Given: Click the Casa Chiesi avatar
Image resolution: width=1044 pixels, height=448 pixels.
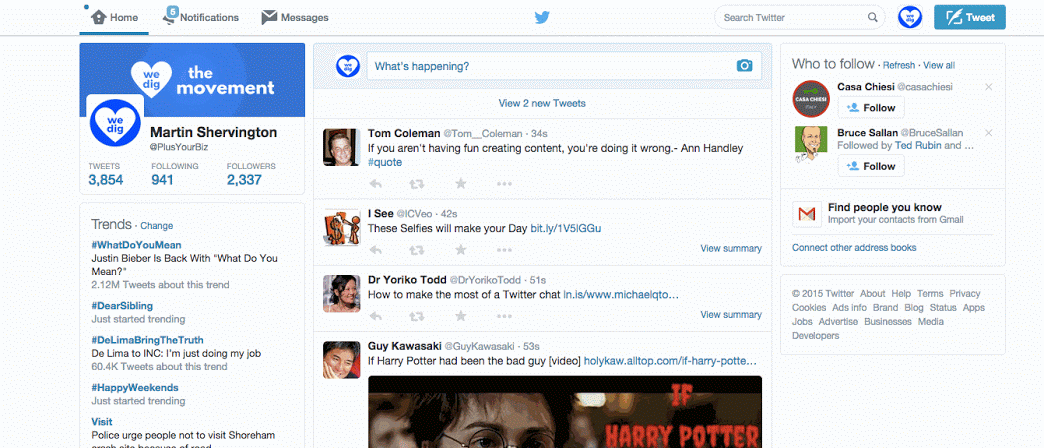Looking at the screenshot, I should (810, 99).
